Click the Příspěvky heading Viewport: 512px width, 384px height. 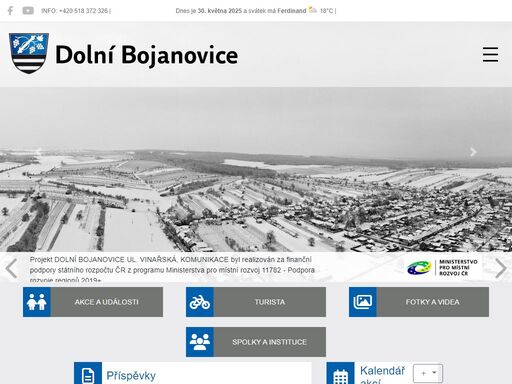click(x=131, y=376)
